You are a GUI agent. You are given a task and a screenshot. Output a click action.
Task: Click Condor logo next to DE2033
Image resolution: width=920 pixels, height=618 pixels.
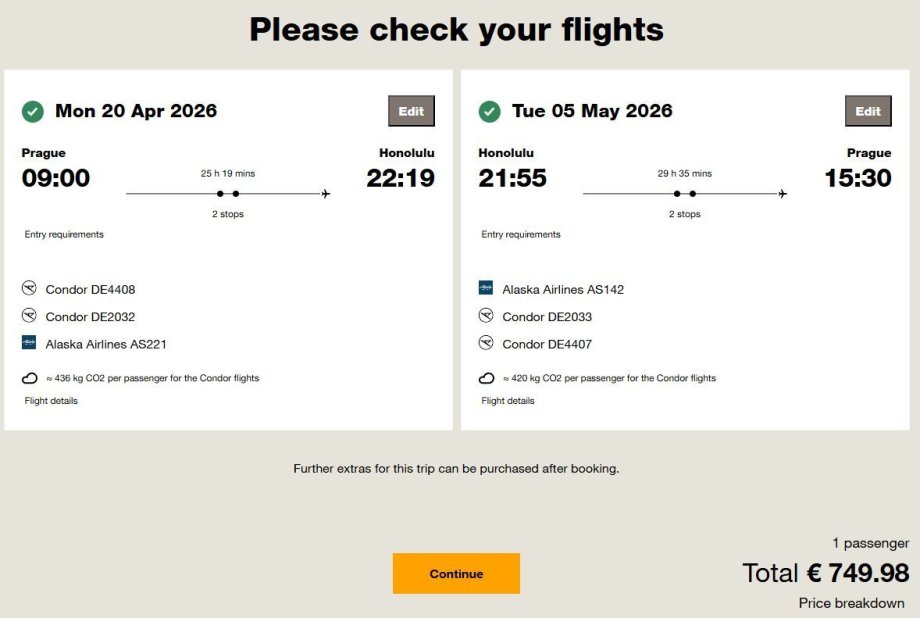pos(486,316)
